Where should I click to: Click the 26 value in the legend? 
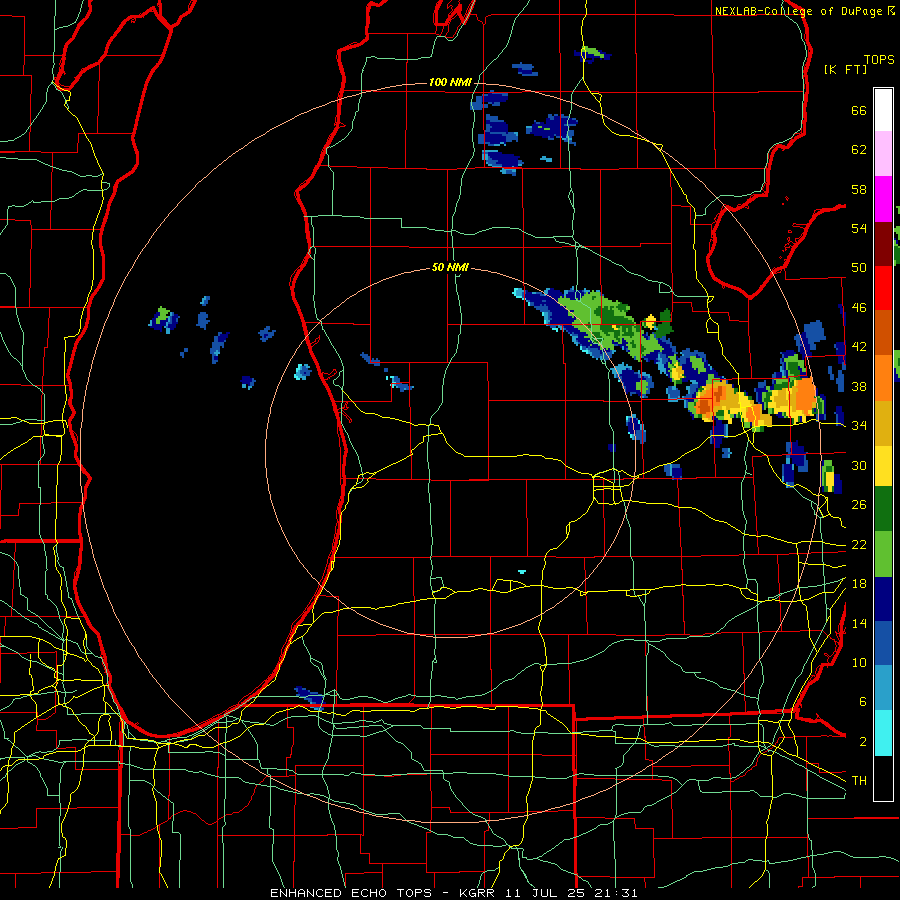coord(859,505)
